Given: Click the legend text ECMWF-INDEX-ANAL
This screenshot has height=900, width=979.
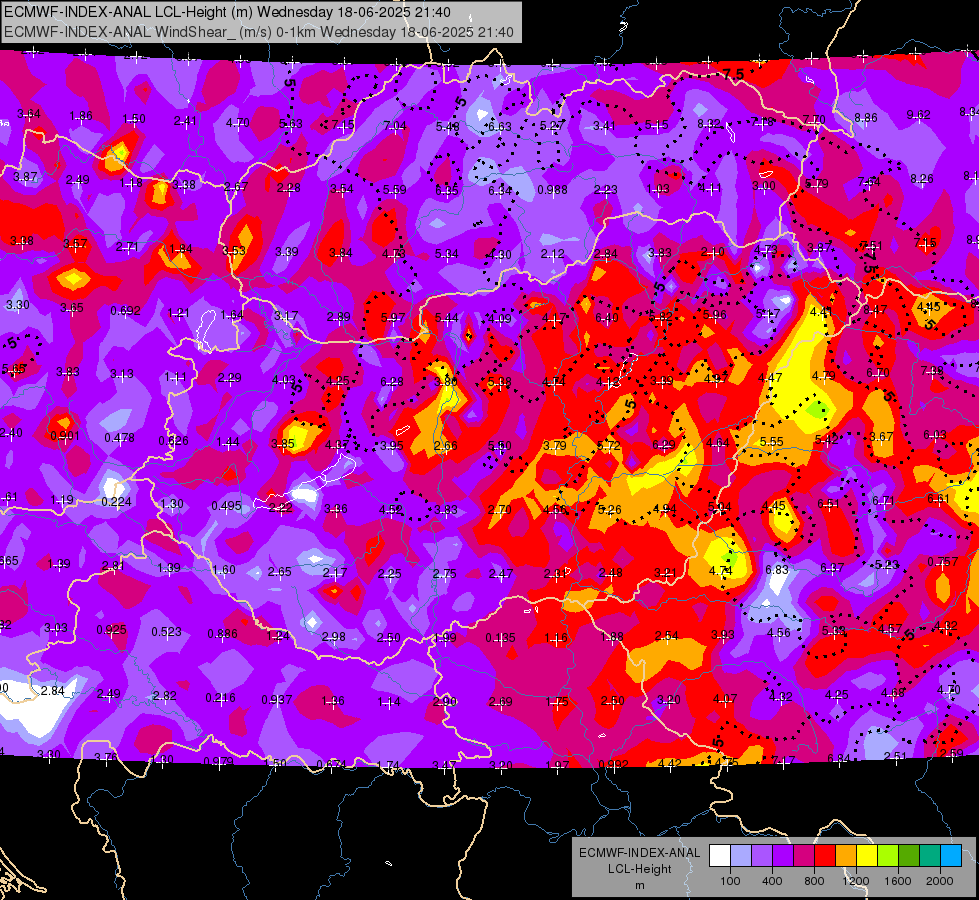Looking at the screenshot, I should 639,853.
